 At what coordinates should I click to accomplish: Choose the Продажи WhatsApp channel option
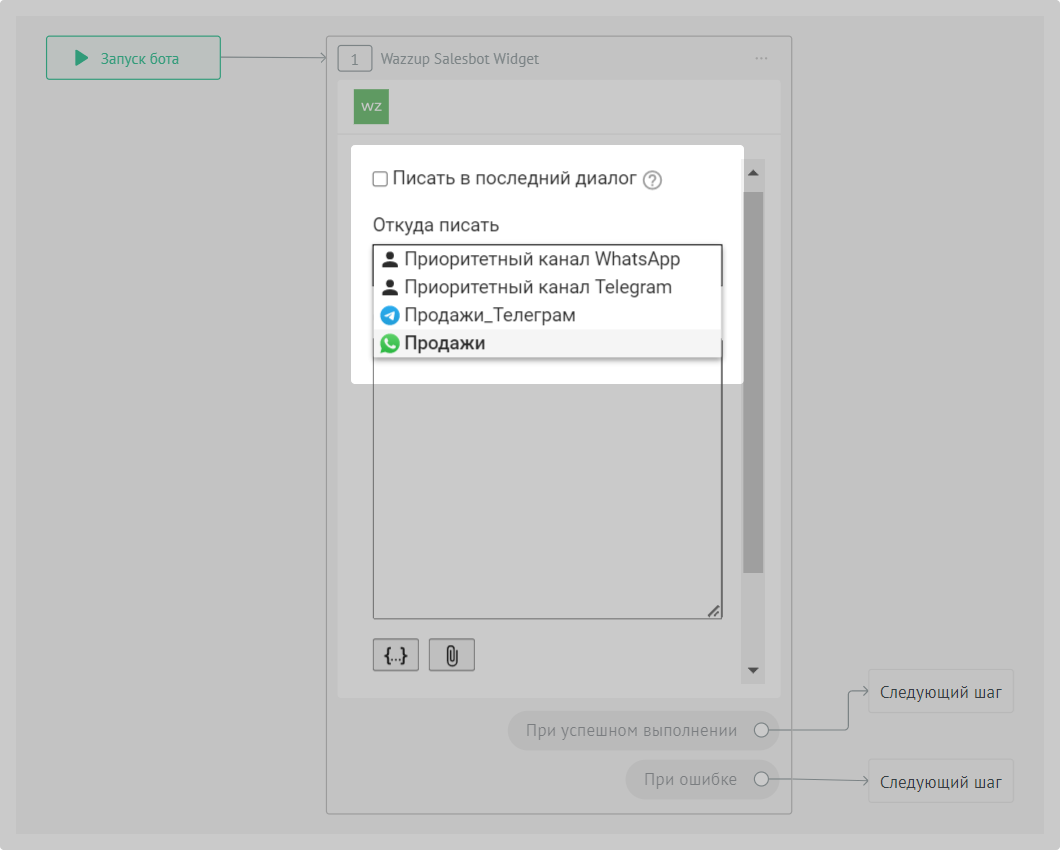pyautogui.click(x=445, y=343)
